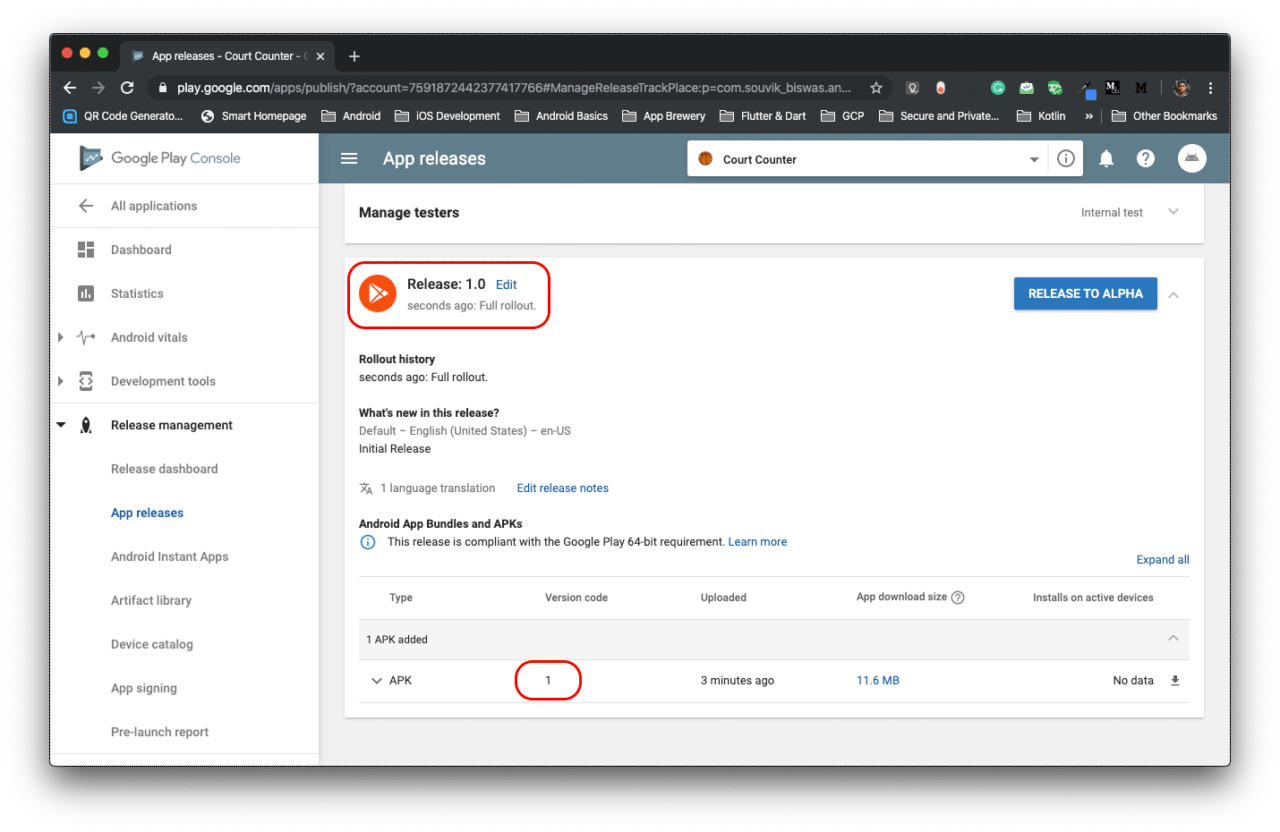Click the App download size help icon

click(x=958, y=598)
